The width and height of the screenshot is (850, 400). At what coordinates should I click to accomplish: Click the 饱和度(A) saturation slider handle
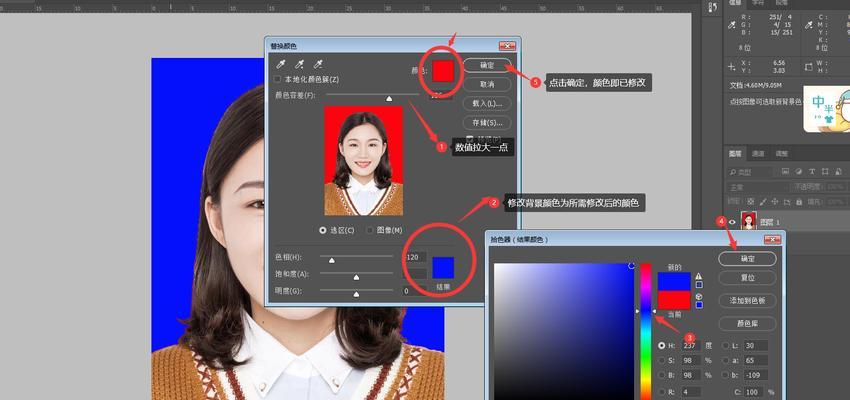[356, 277]
